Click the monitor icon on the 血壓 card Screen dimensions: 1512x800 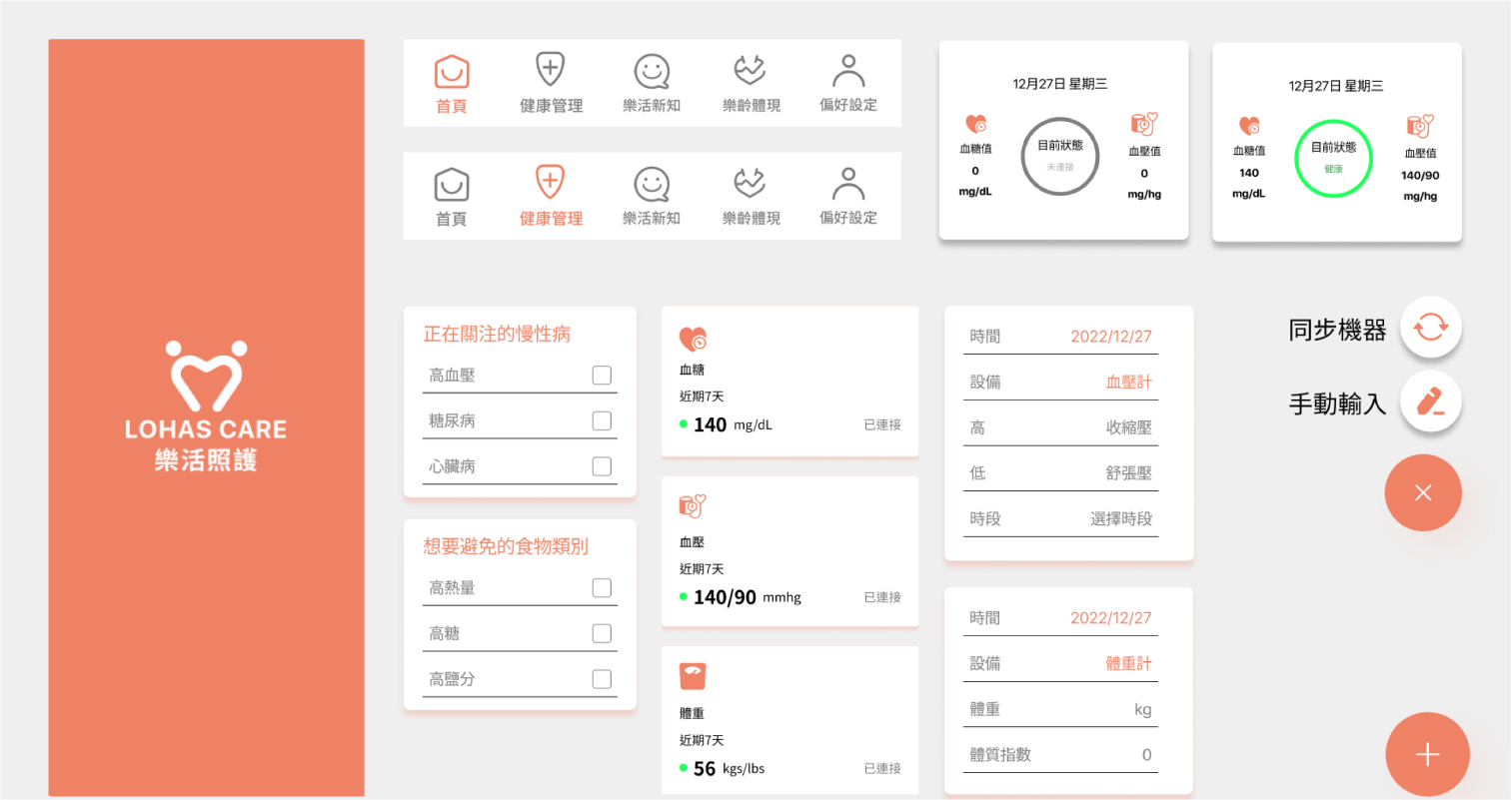coord(693,506)
